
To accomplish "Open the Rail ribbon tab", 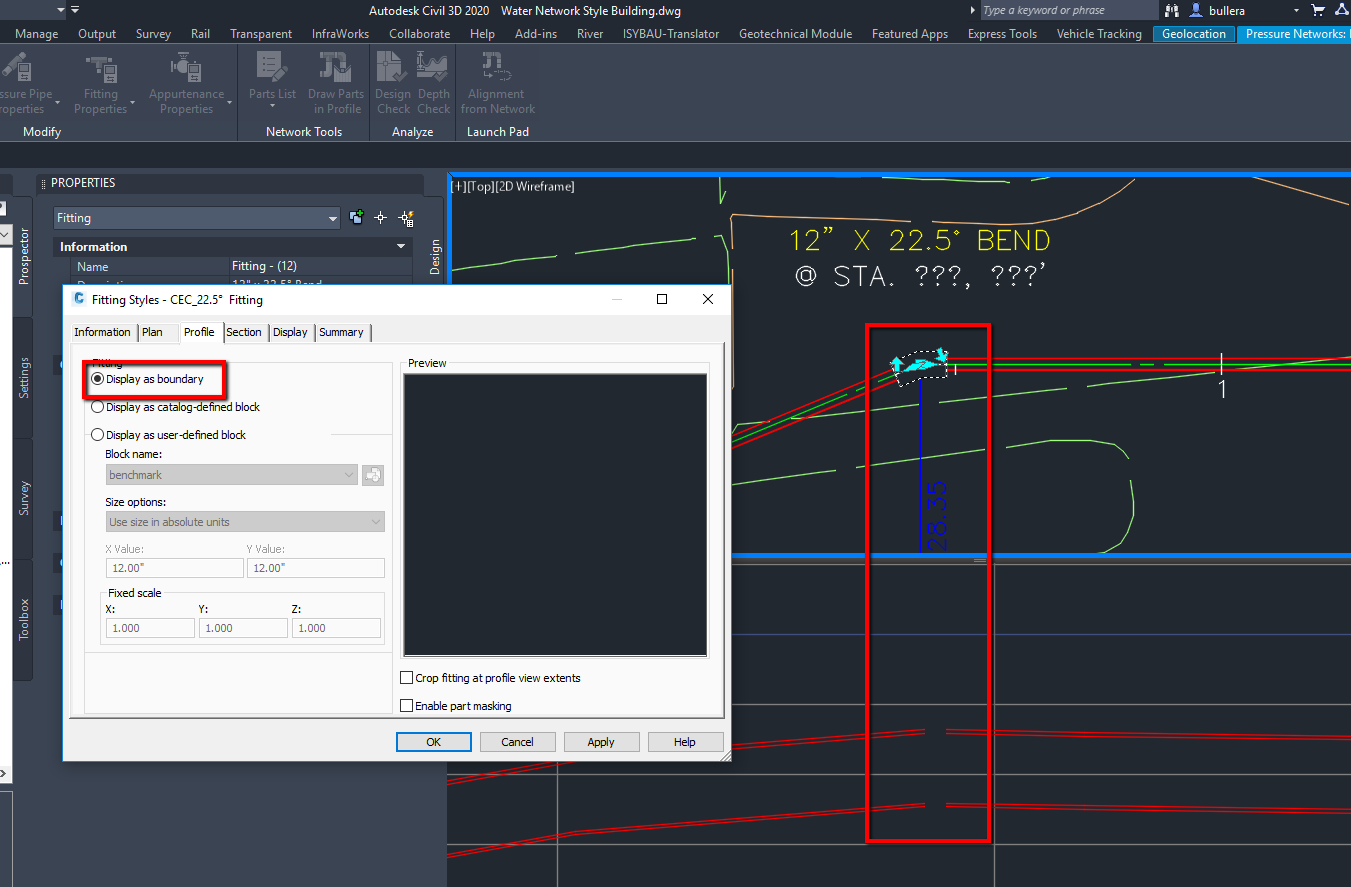I will click(x=200, y=34).
